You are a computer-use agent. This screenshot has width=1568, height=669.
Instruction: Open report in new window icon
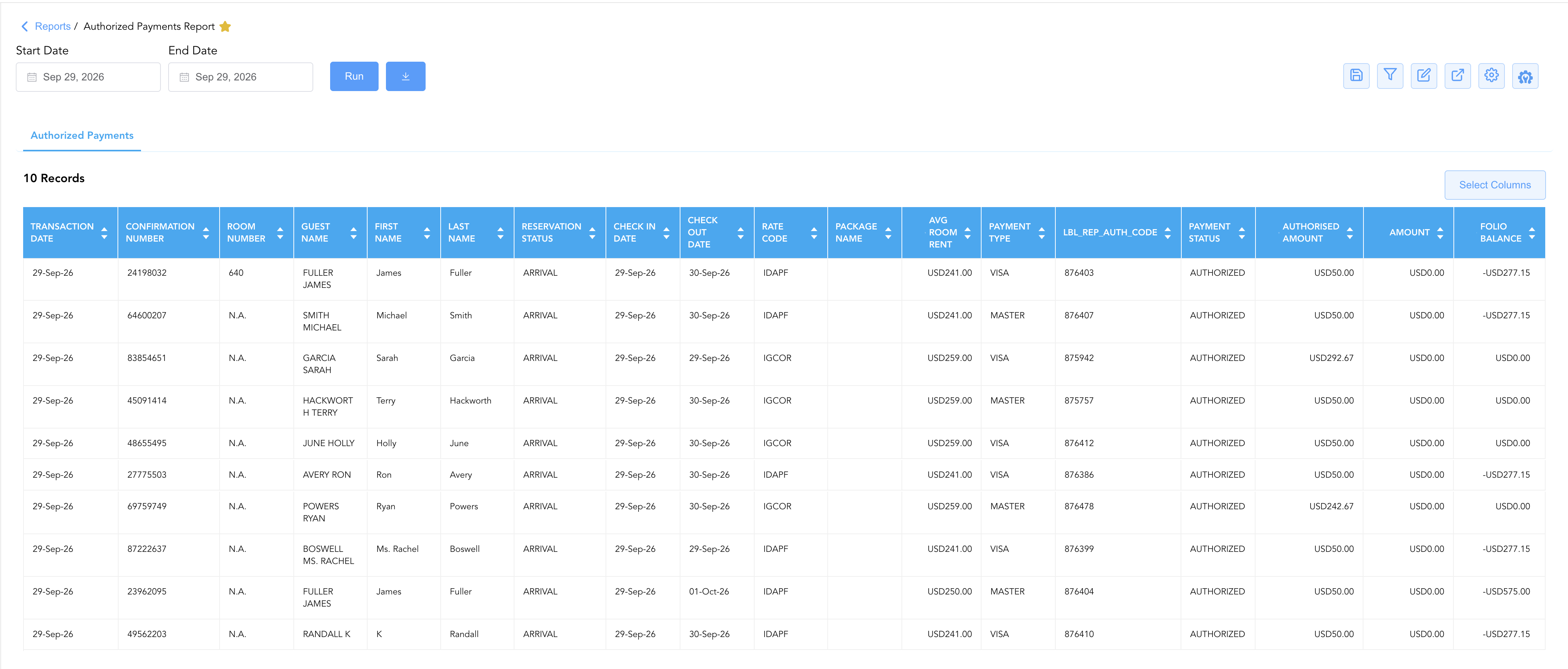[x=1457, y=76]
